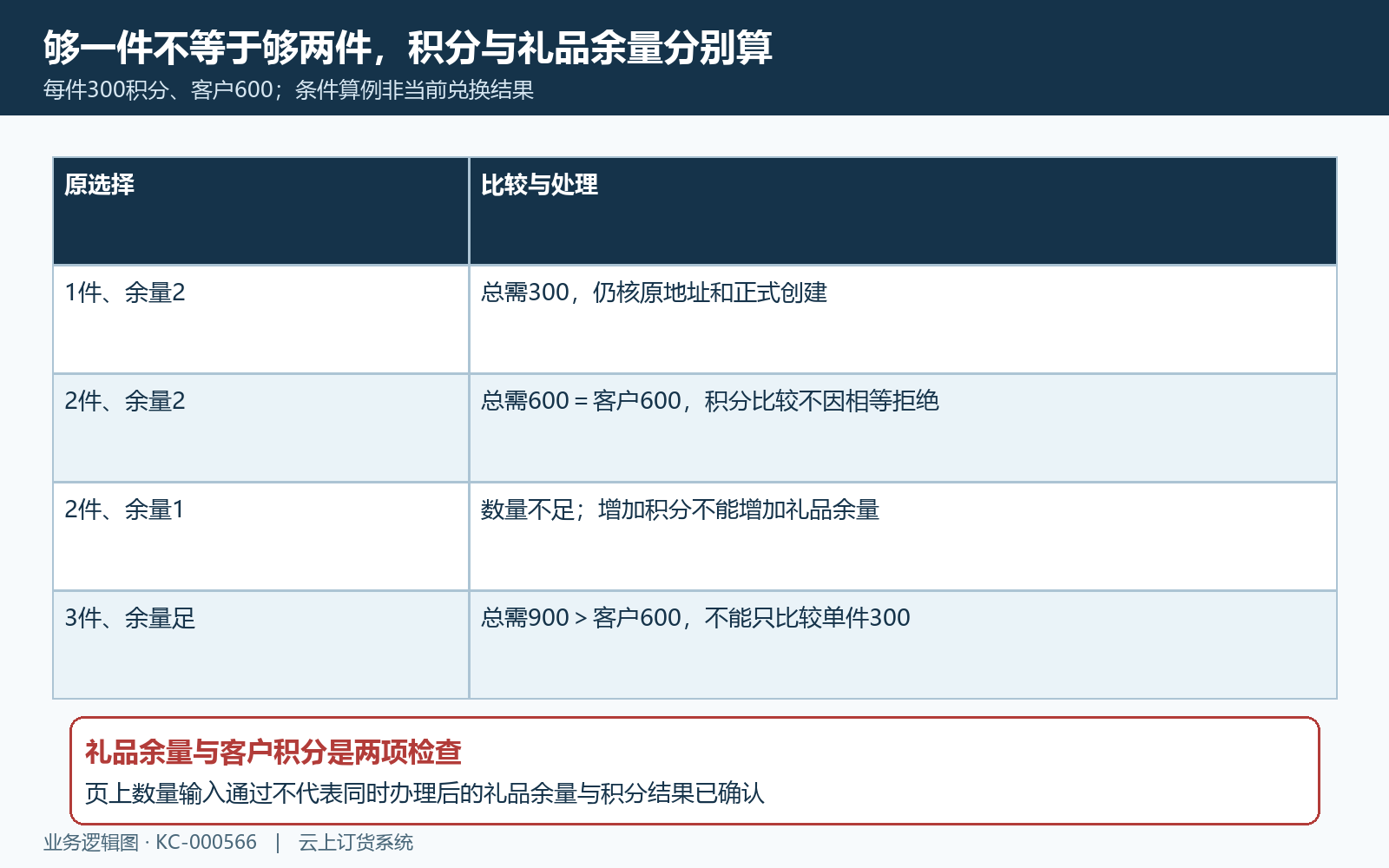Click the cell 2件、余量1
Screen dimensions: 1389x868
[x=260, y=536]
